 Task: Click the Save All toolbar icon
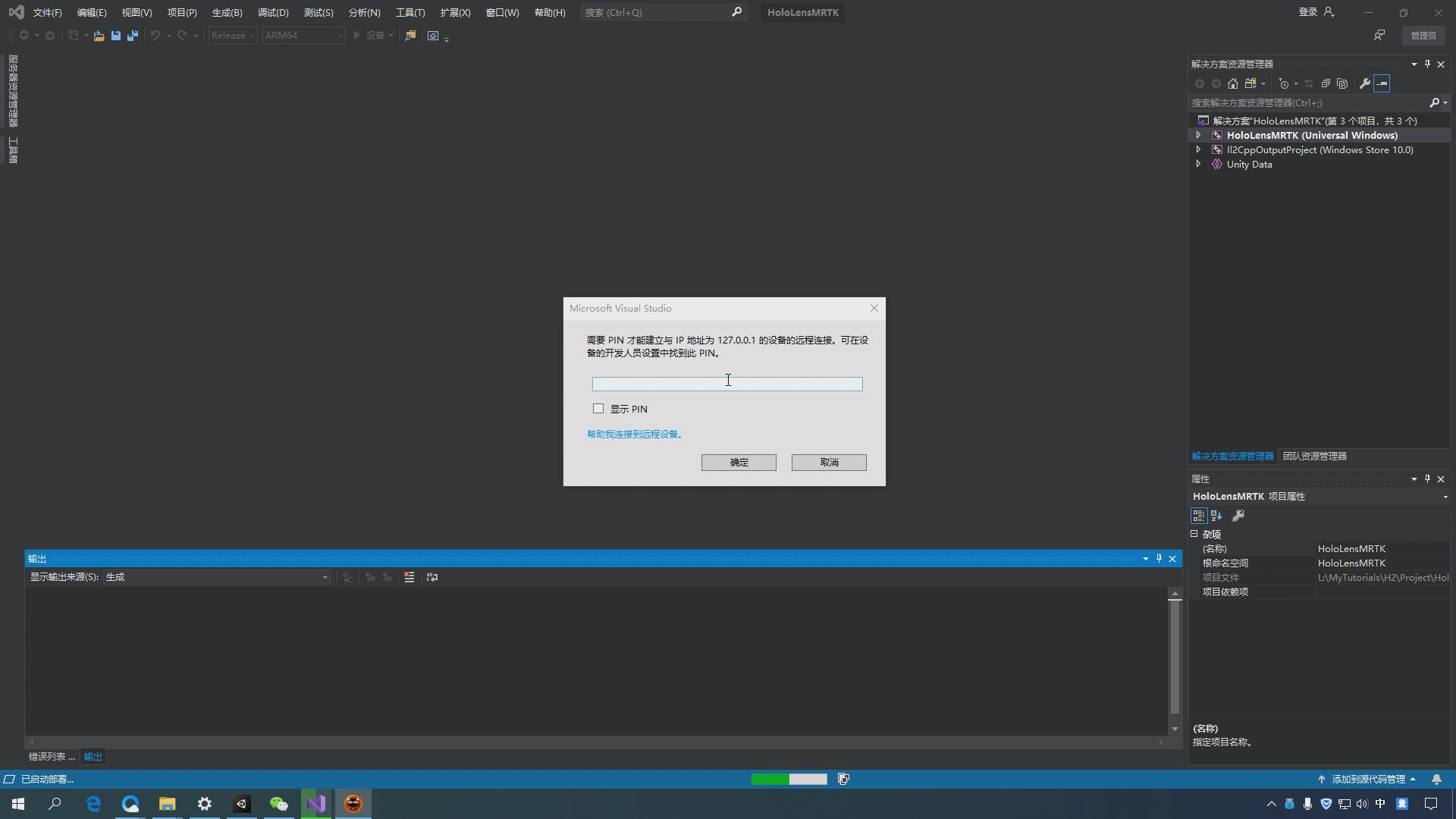point(133,36)
